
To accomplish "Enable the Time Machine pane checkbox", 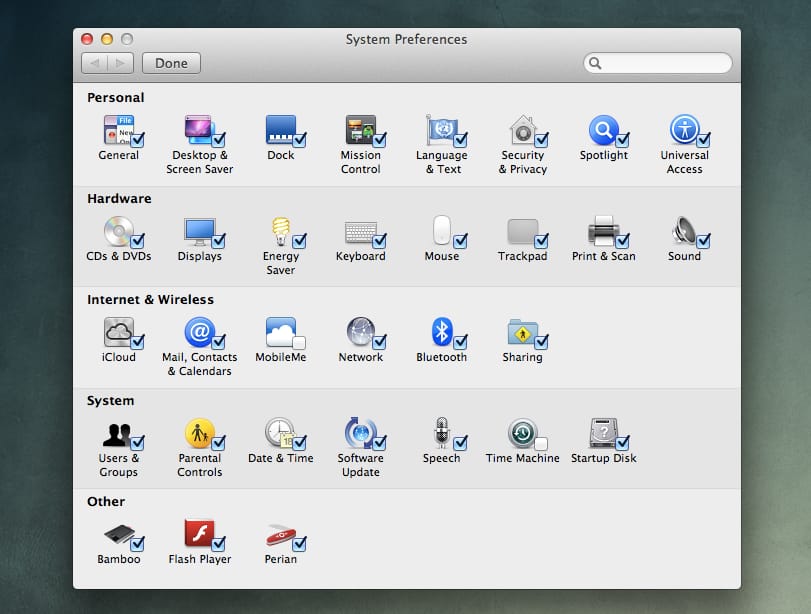I will pos(541,443).
